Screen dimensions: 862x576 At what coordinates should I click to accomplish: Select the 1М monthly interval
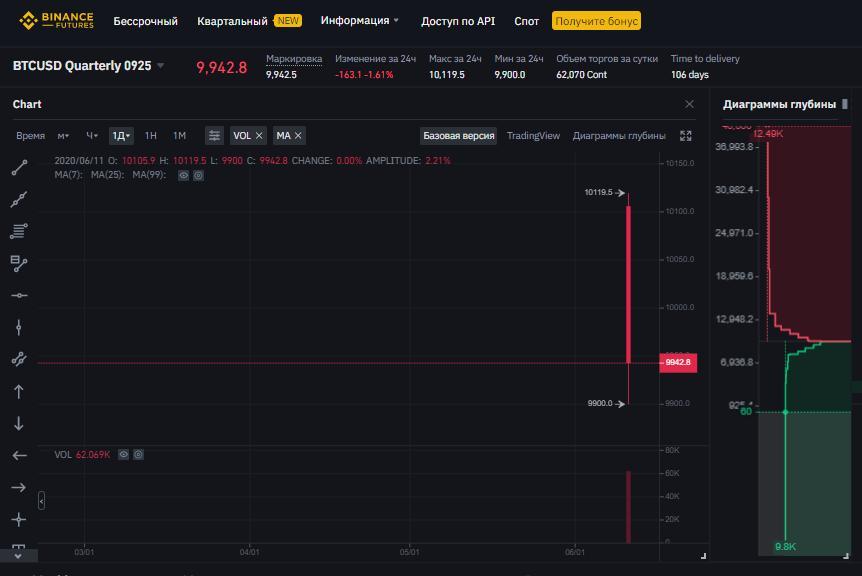point(179,136)
